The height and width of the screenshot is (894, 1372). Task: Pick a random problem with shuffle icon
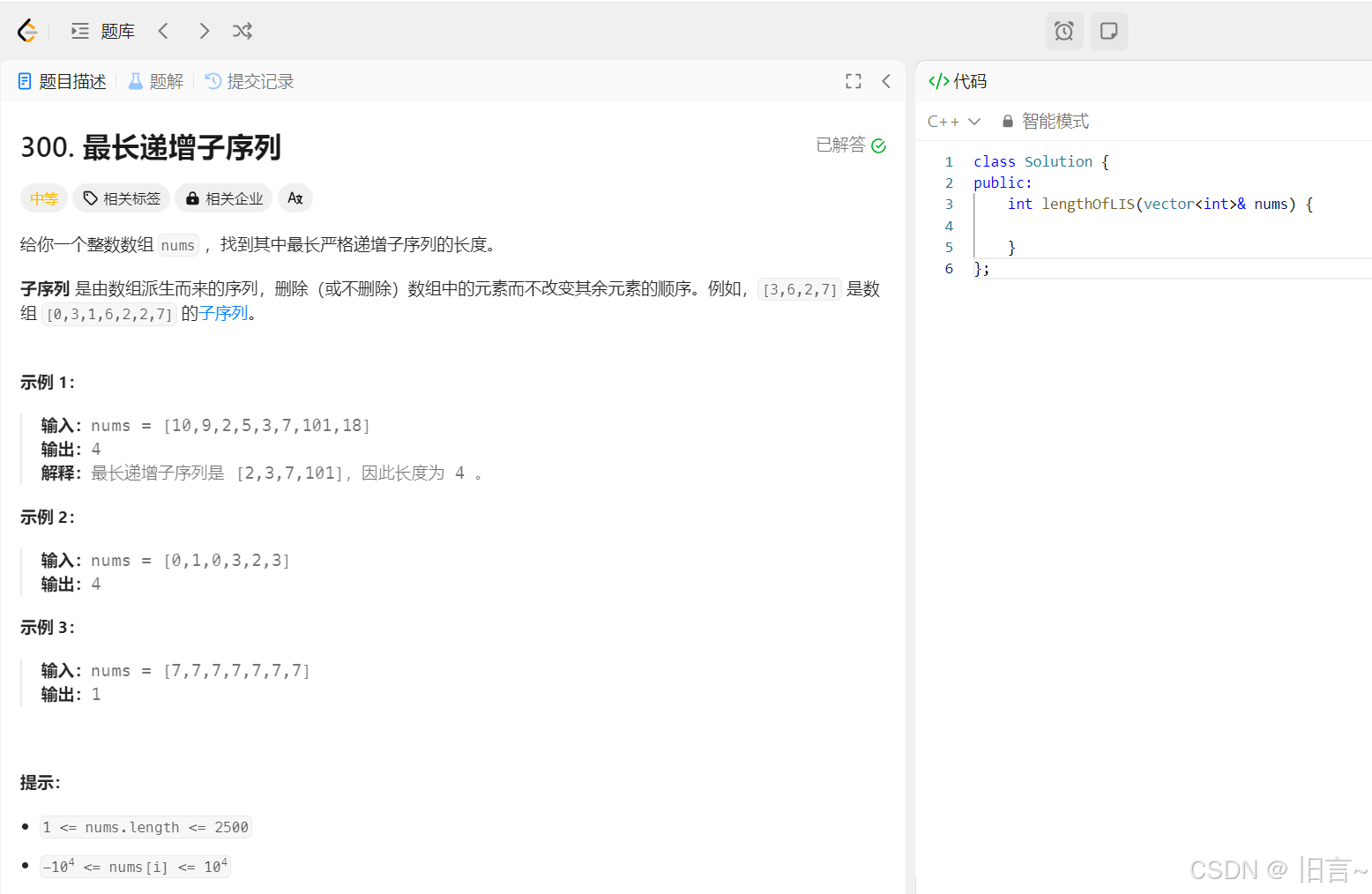242,31
